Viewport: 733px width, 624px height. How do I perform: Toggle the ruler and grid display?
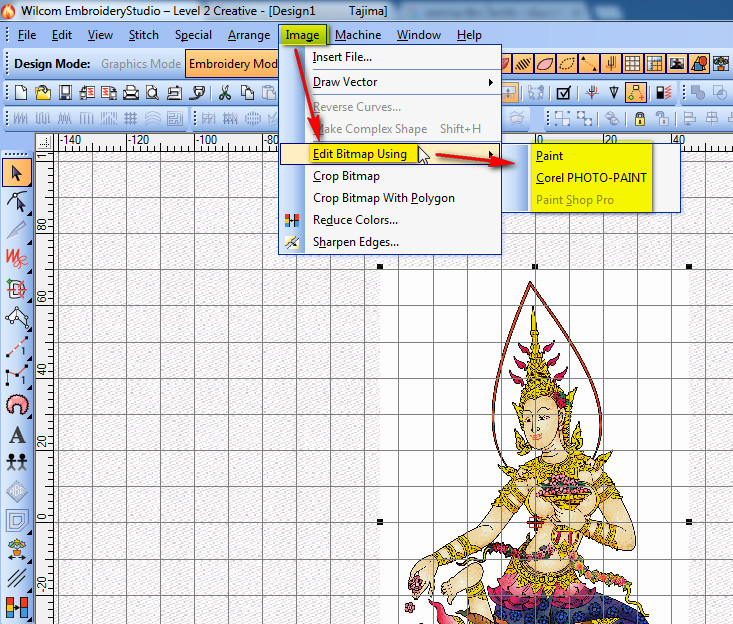654,64
